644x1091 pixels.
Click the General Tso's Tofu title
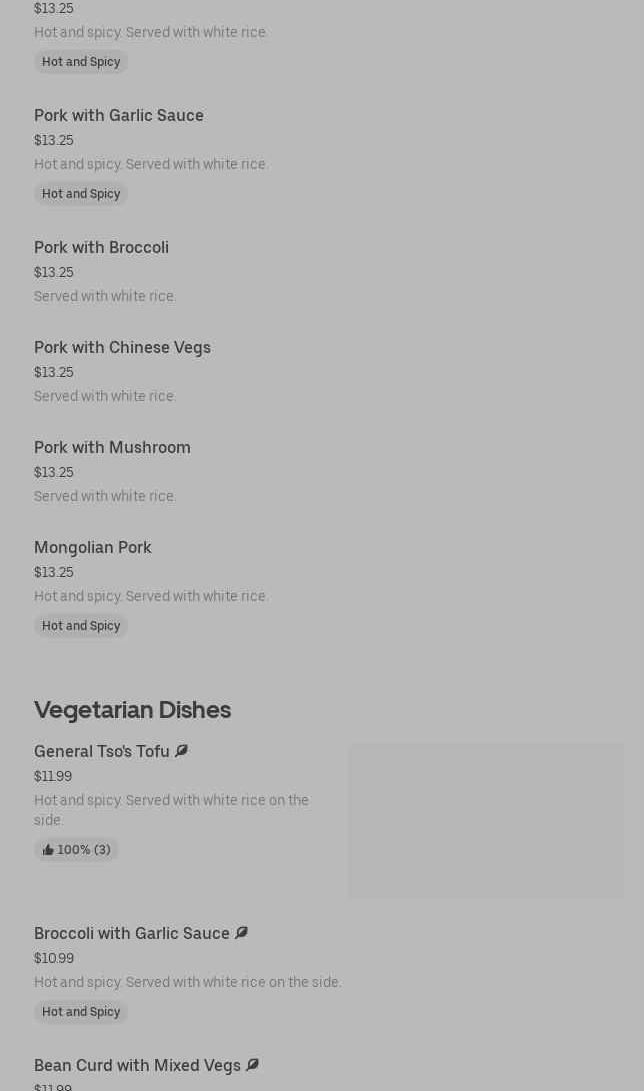[x=102, y=752]
